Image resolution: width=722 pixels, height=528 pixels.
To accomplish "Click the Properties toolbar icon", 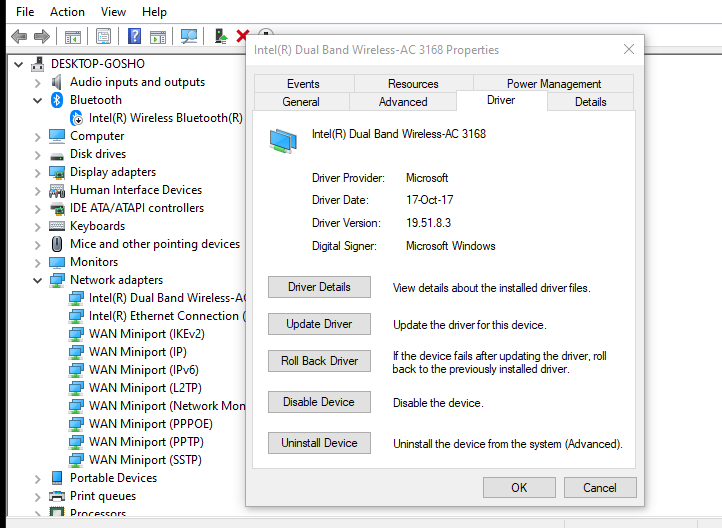I will click(x=104, y=36).
